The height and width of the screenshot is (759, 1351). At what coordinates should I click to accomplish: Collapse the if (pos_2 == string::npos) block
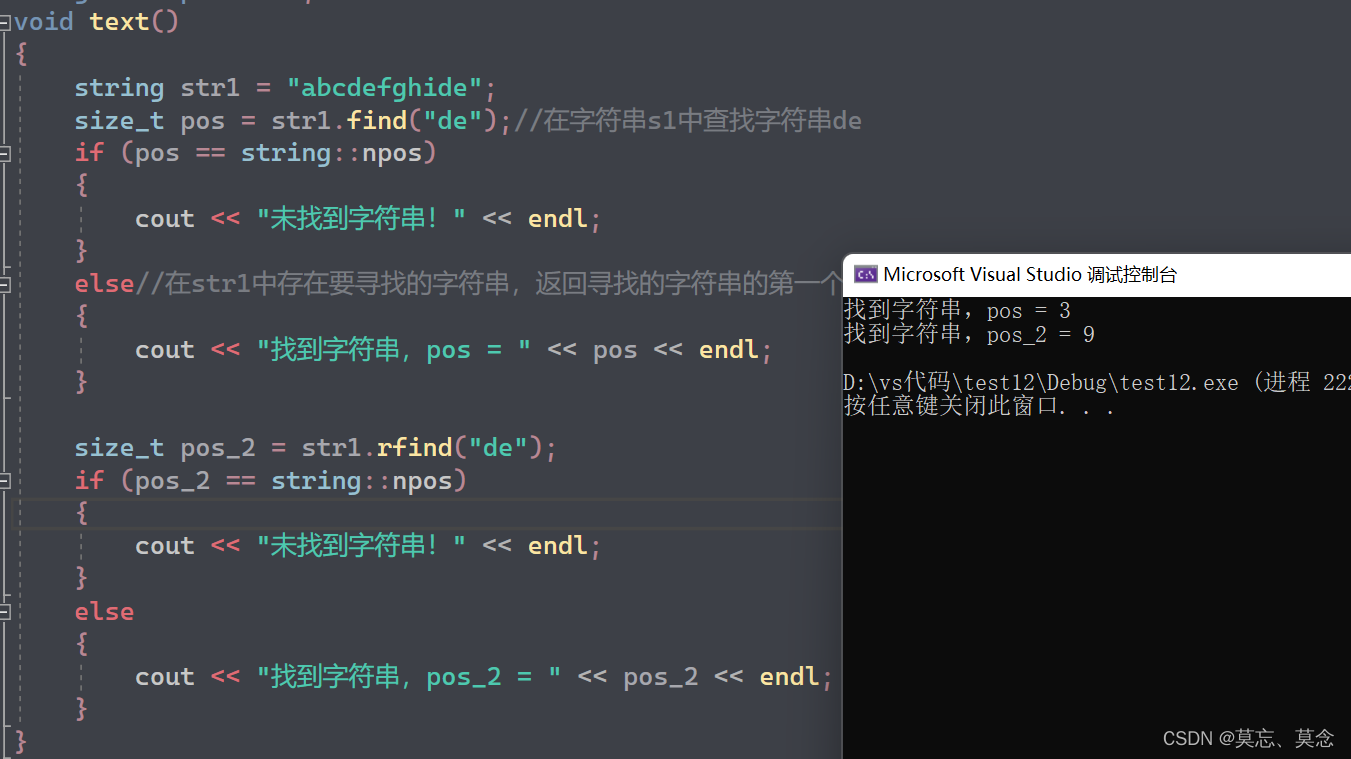(x=8, y=480)
